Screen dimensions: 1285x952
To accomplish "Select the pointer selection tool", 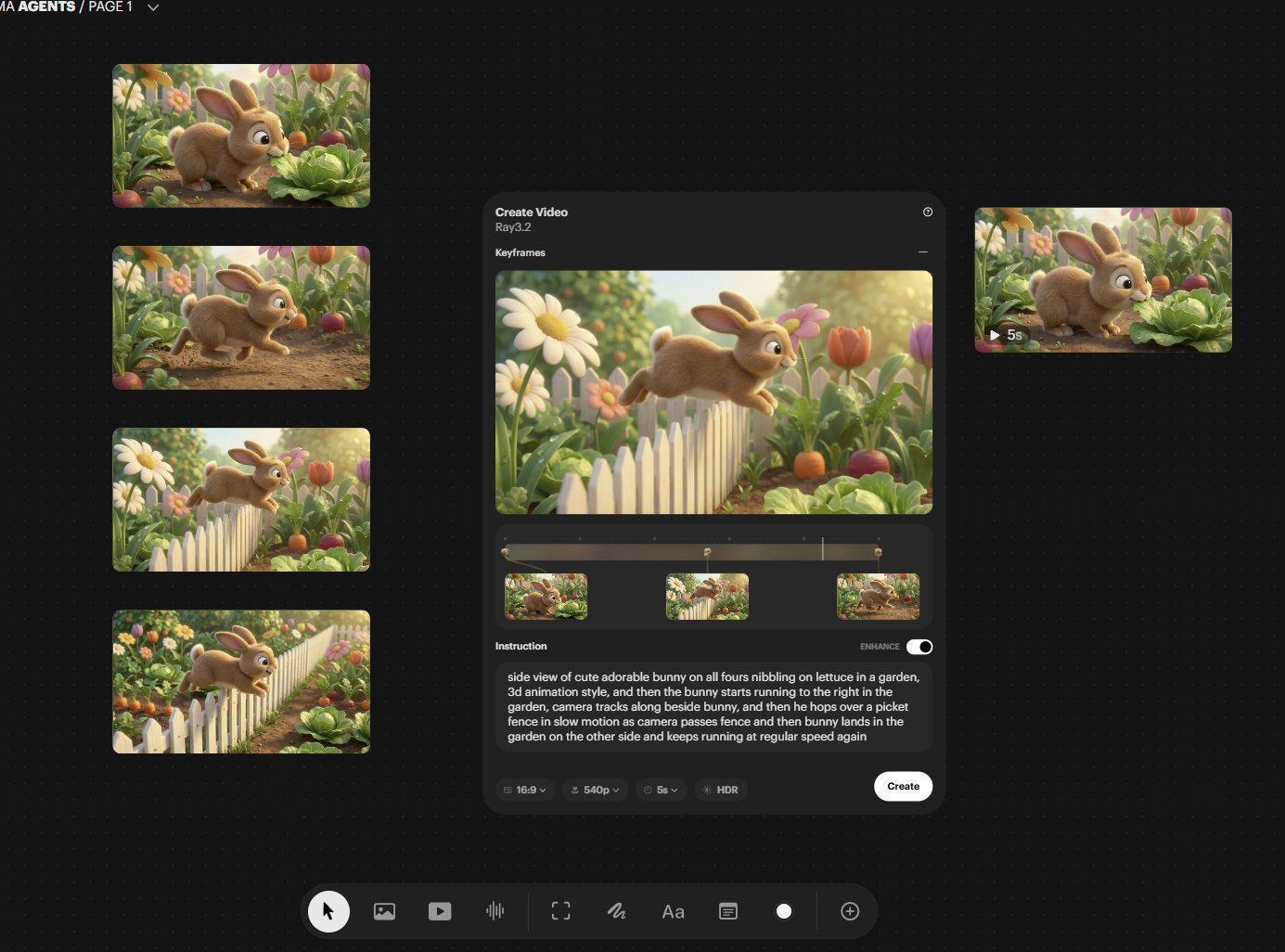I will pos(328,911).
